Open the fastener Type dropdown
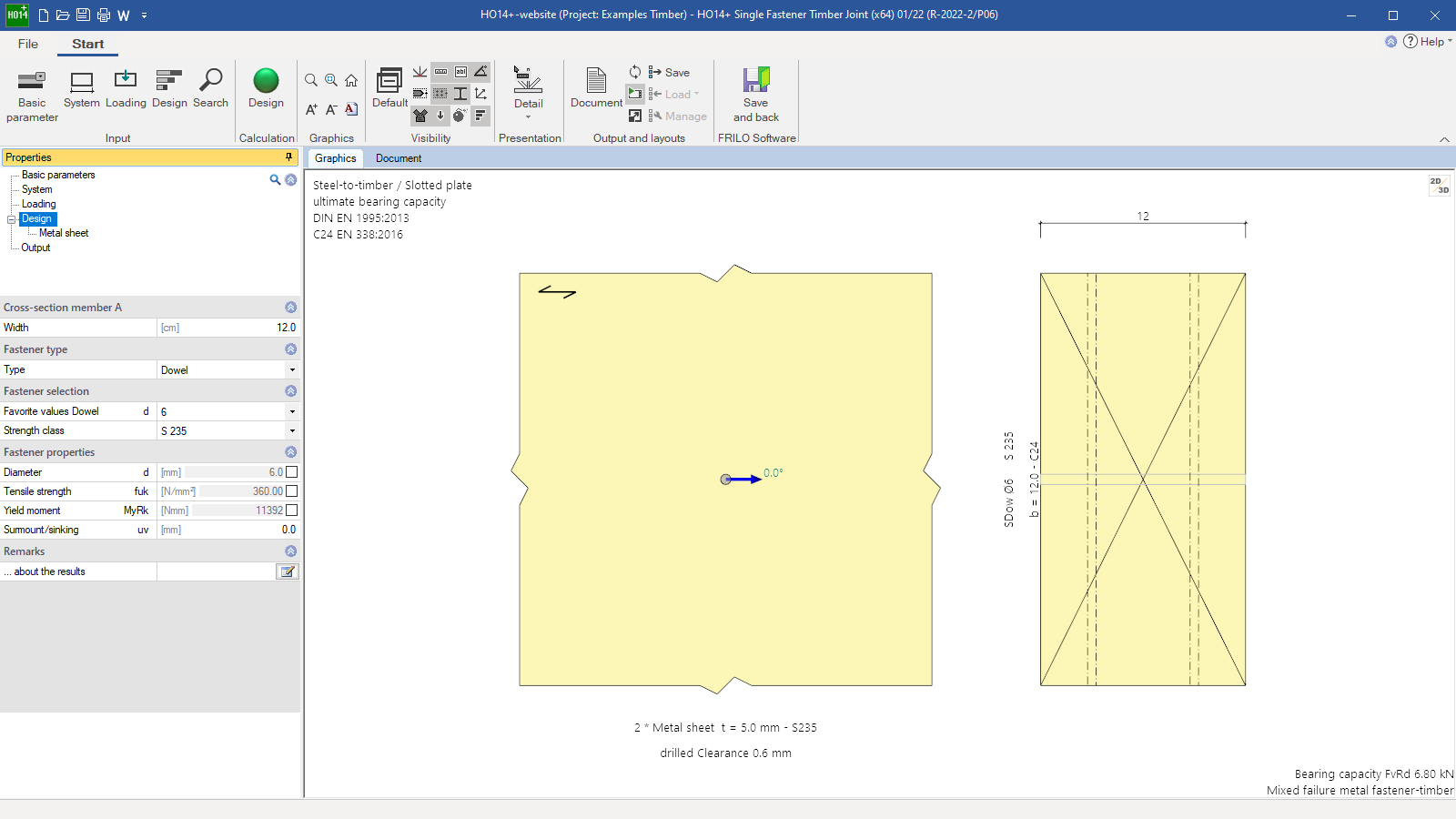This screenshot has height=819, width=1456. coord(292,370)
